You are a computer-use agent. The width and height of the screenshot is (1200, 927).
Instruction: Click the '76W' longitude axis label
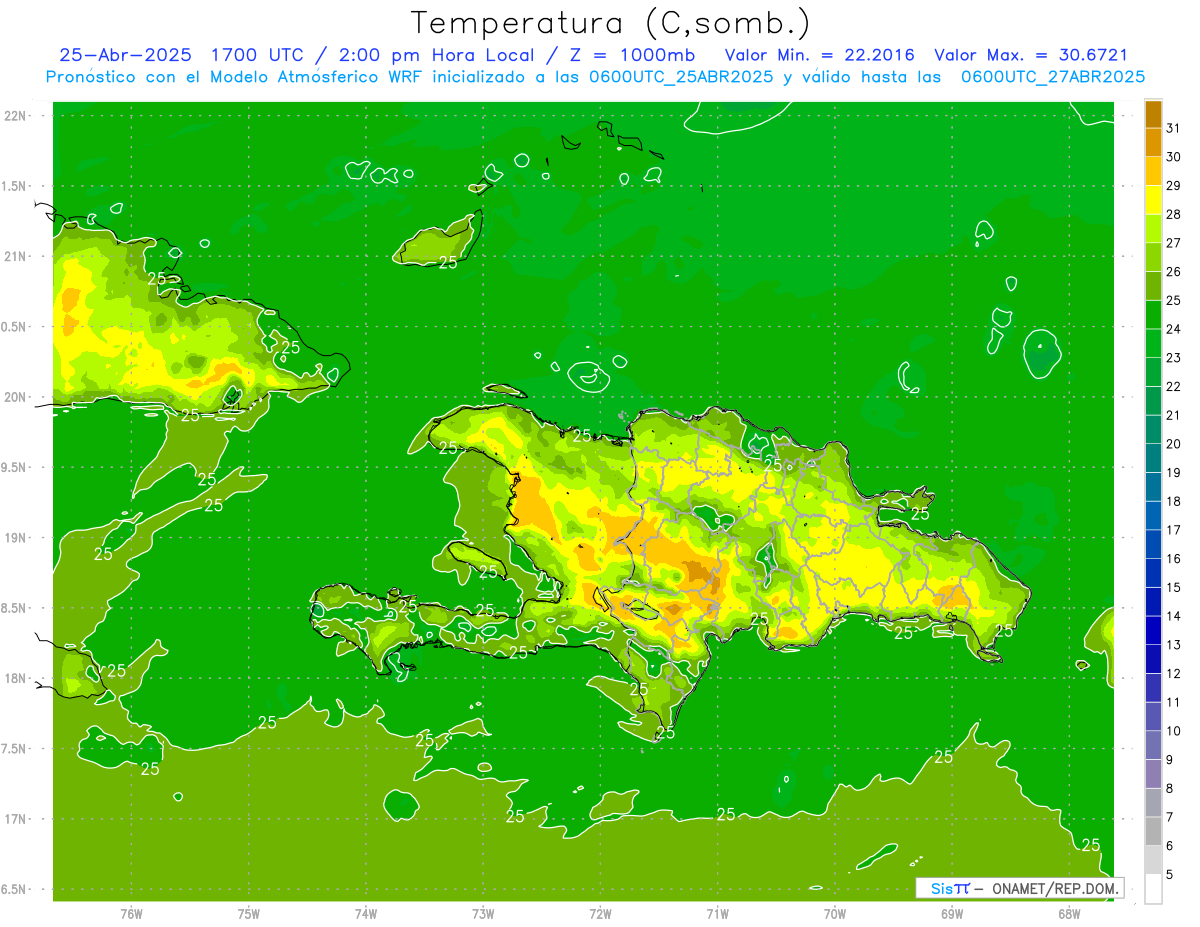tap(131, 913)
